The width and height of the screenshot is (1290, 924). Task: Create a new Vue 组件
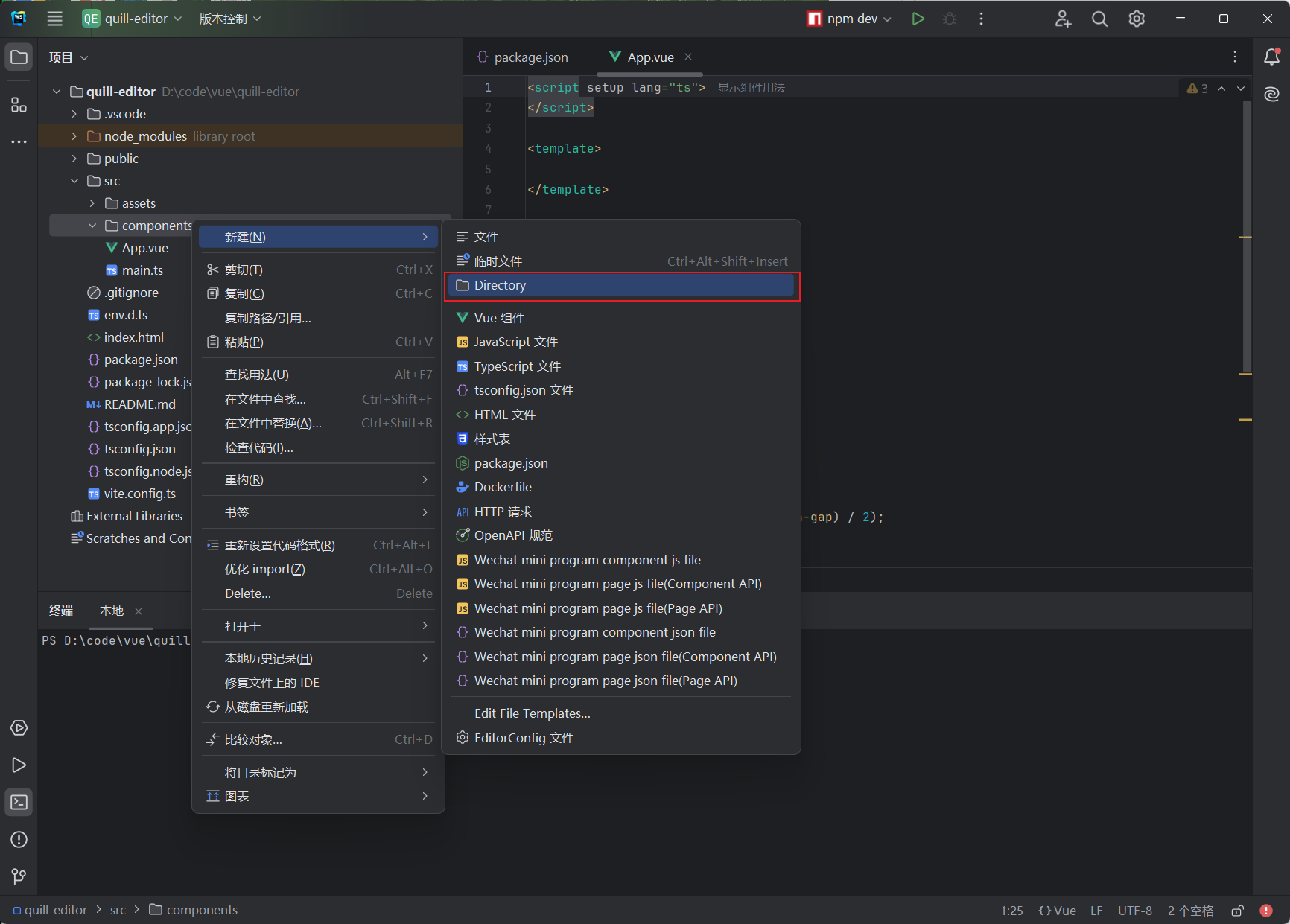point(622,318)
